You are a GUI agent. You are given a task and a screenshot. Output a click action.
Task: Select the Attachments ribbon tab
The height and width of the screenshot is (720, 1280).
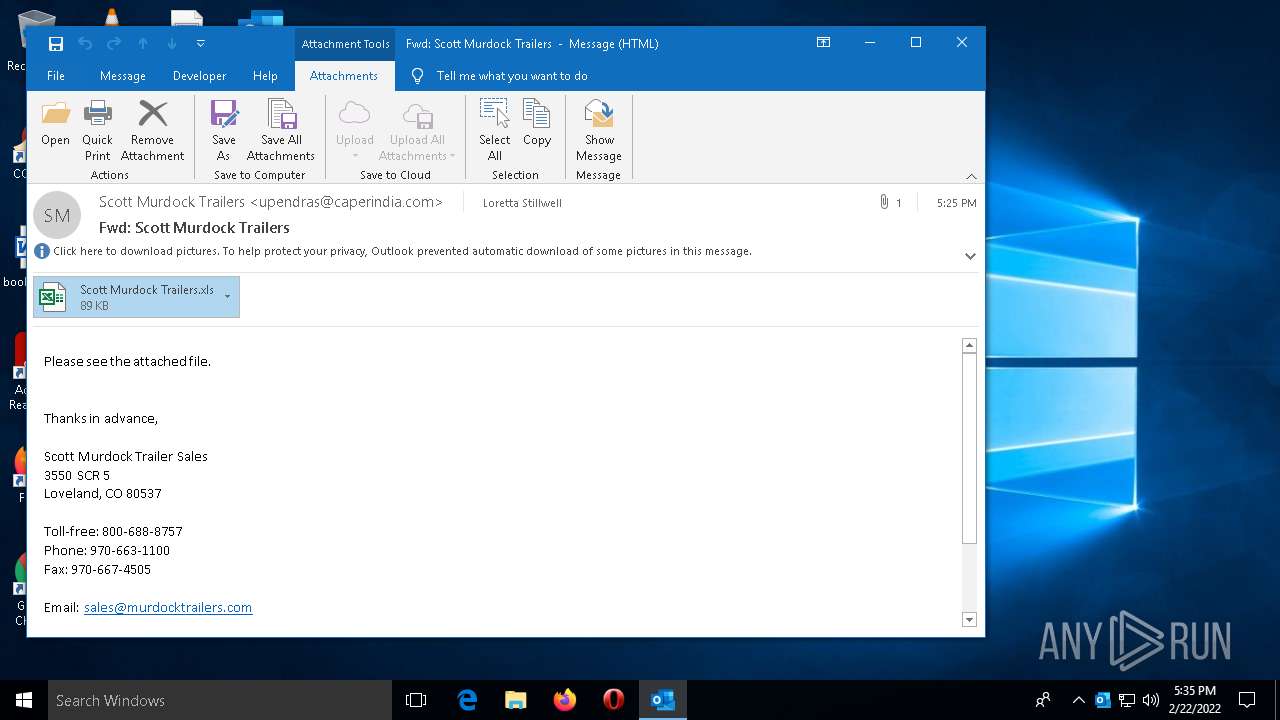344,76
